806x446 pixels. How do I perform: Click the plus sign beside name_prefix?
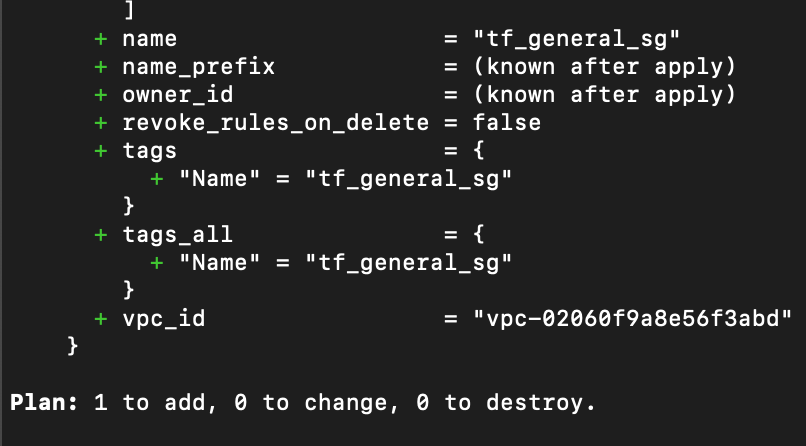point(101,67)
